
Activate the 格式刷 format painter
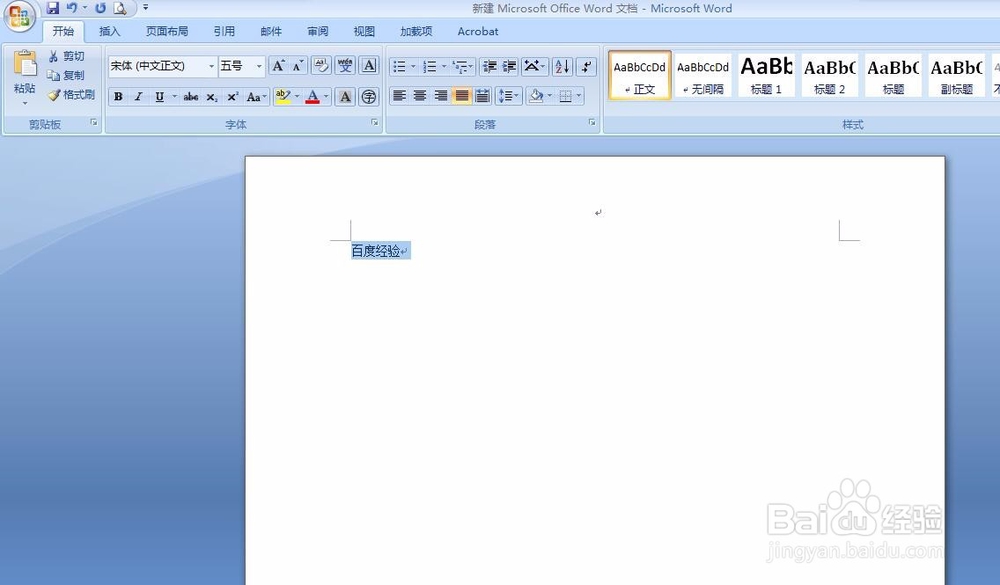(x=71, y=94)
